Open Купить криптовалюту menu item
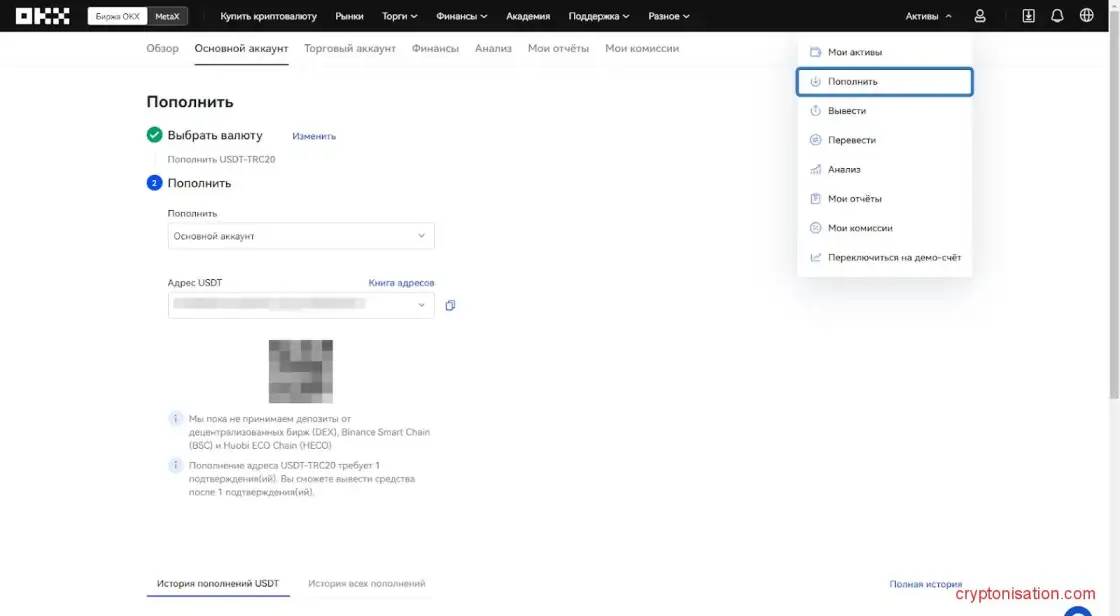This screenshot has height=616, width=1120. (x=268, y=16)
